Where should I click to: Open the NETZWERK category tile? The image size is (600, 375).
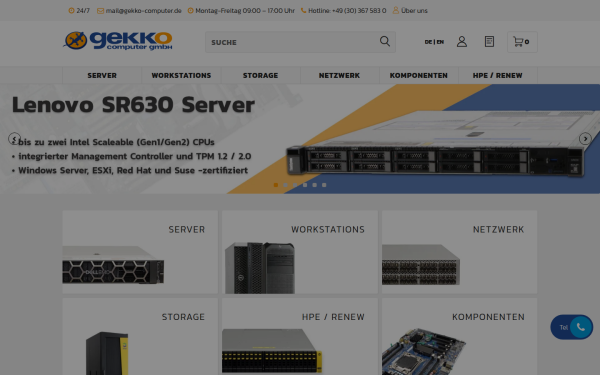point(459,252)
